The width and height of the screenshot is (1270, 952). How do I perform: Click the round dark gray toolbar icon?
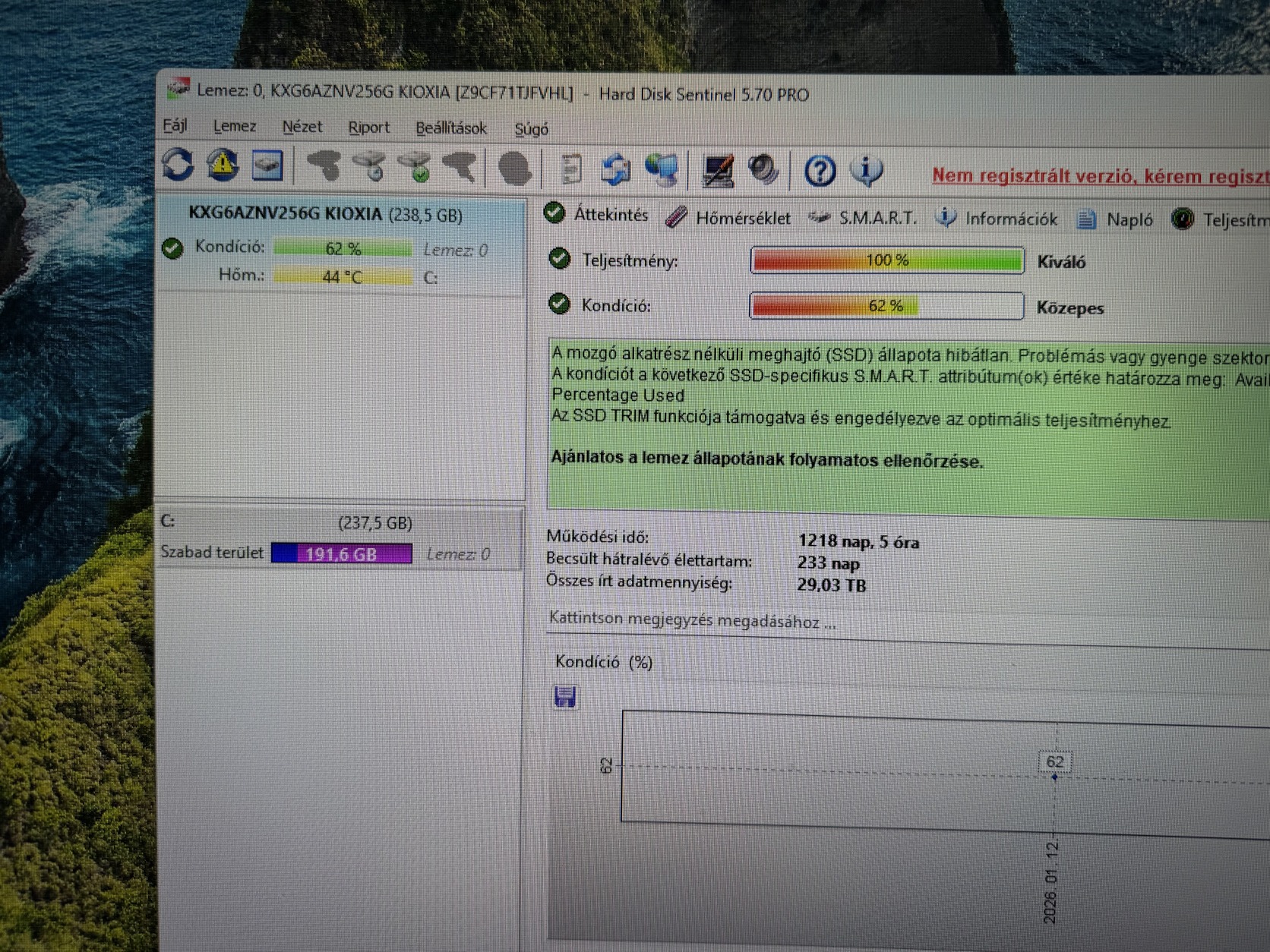click(x=514, y=169)
